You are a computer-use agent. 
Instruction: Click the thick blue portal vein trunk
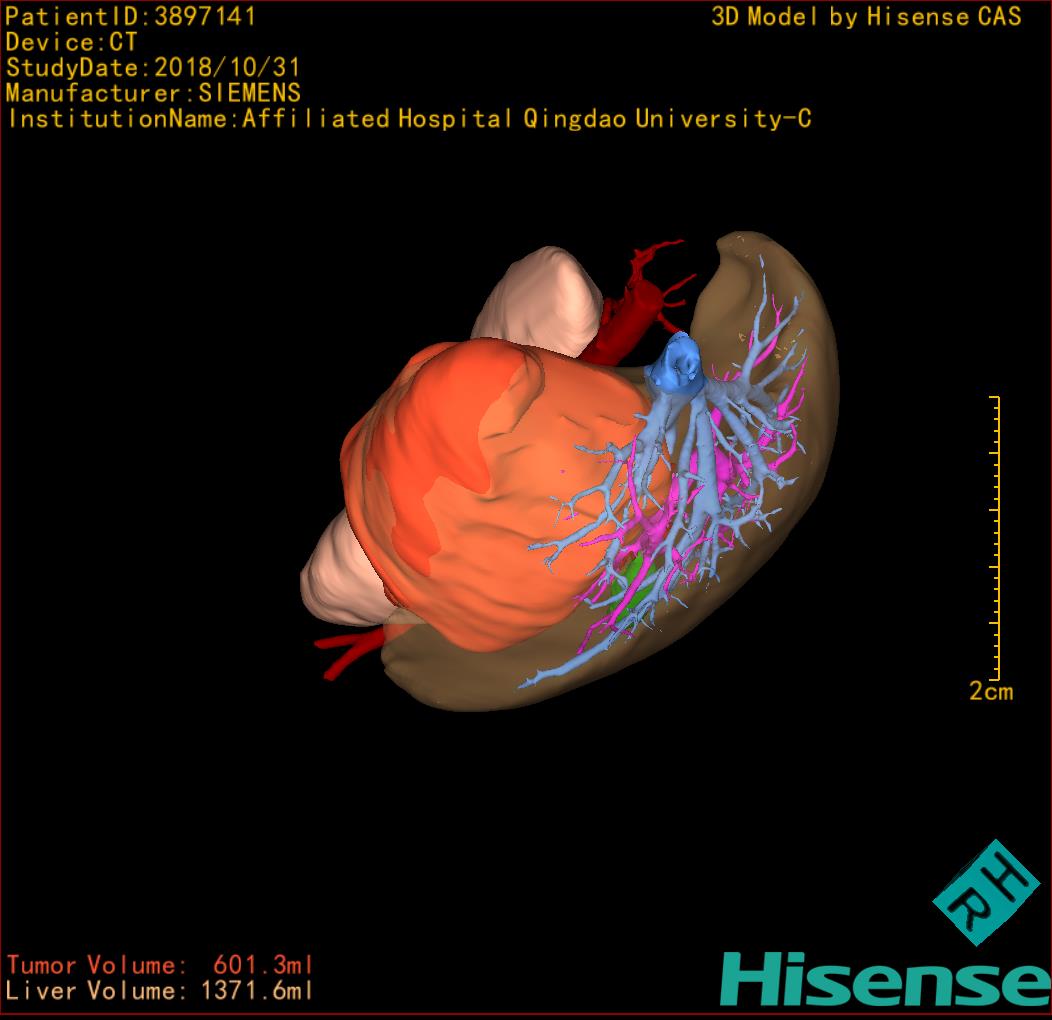coord(676,364)
